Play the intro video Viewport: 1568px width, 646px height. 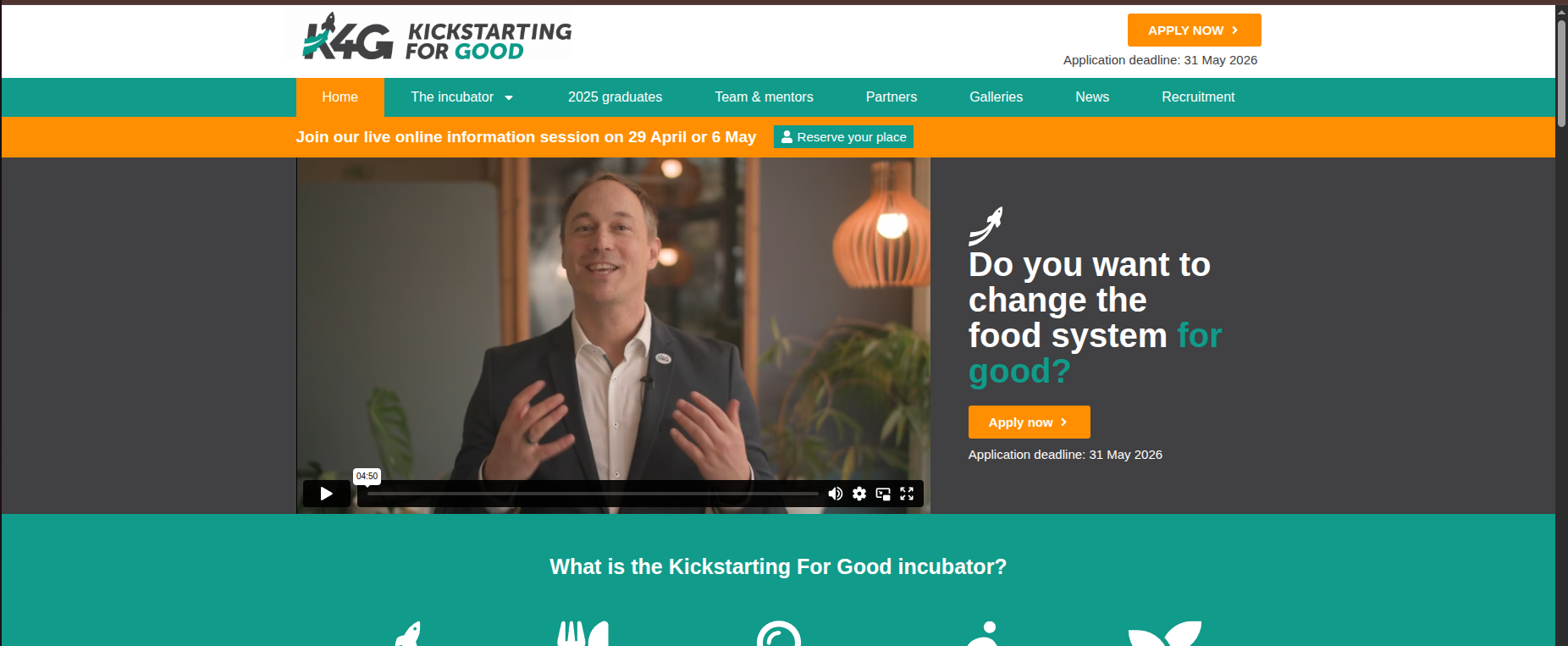326,494
